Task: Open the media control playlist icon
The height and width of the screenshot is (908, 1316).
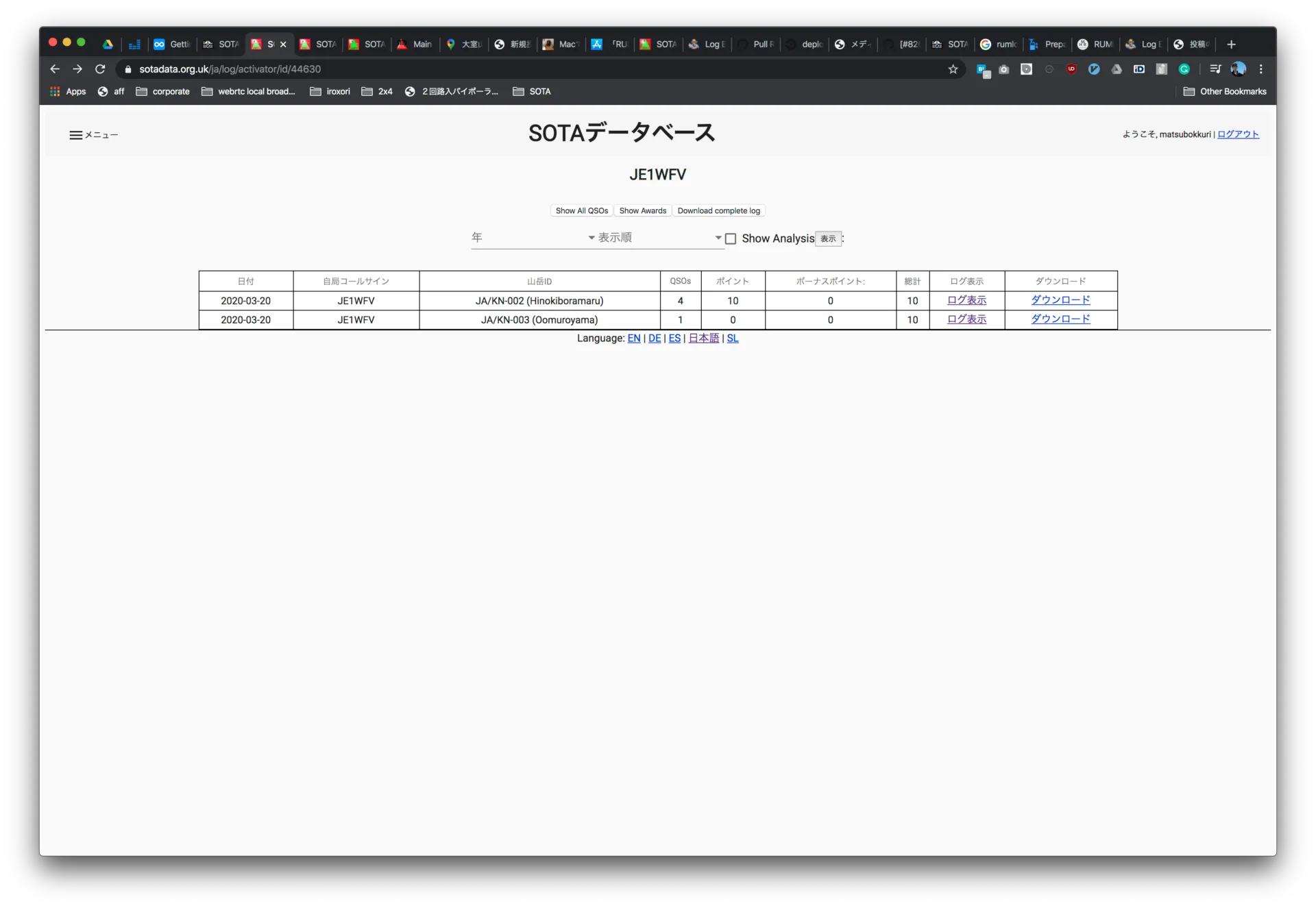Action: click(x=1215, y=69)
